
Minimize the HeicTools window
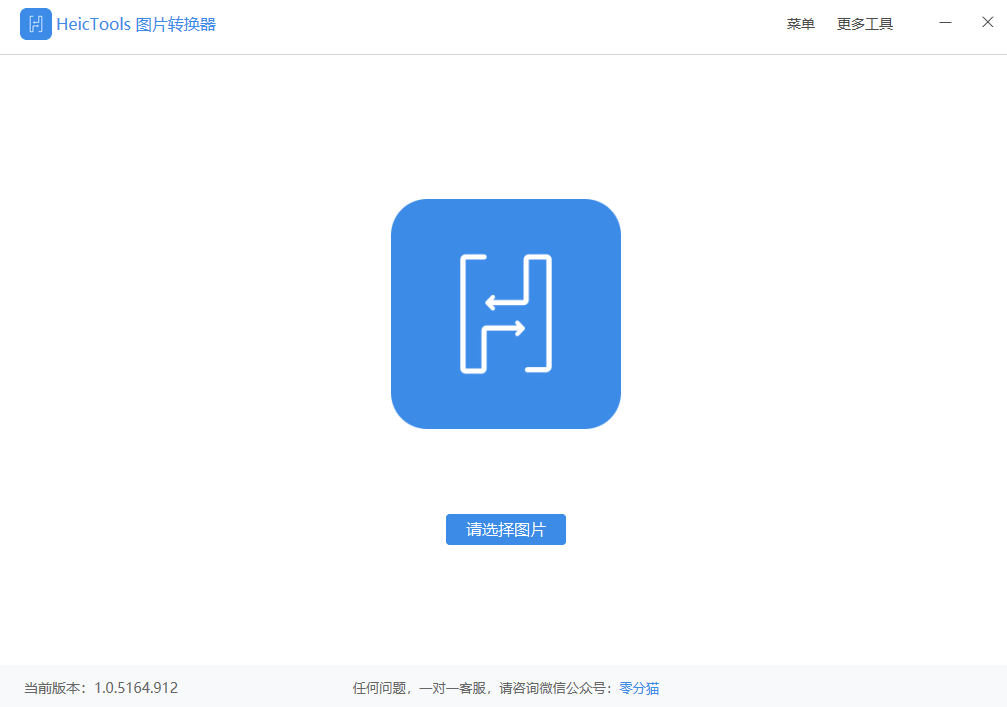click(x=945, y=23)
